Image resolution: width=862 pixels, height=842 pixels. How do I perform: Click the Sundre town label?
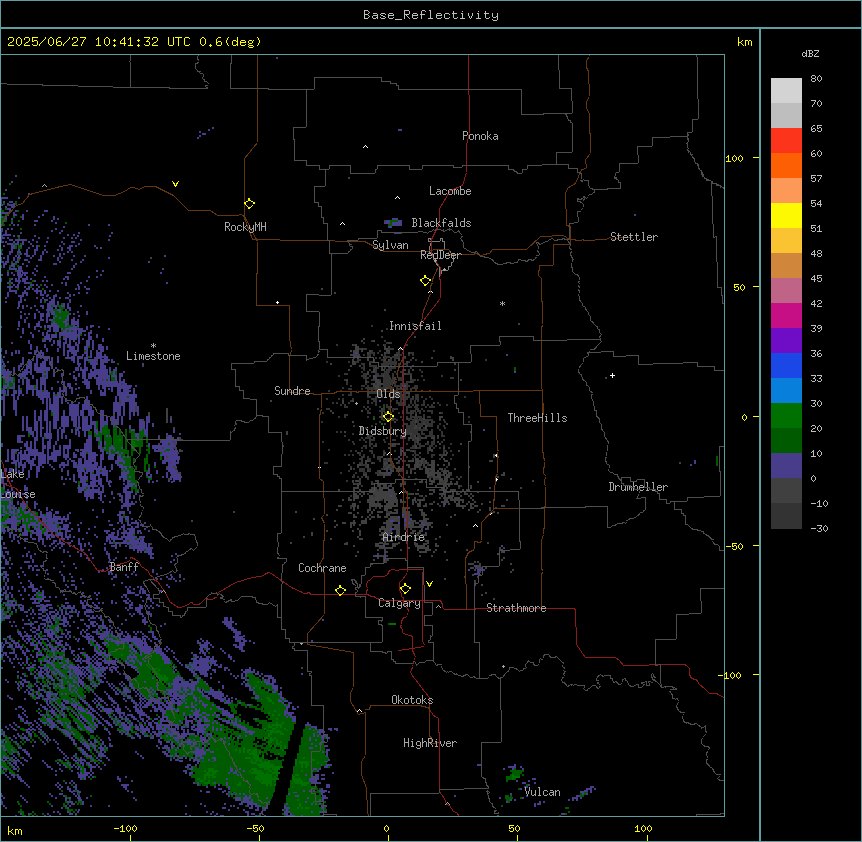[292, 391]
